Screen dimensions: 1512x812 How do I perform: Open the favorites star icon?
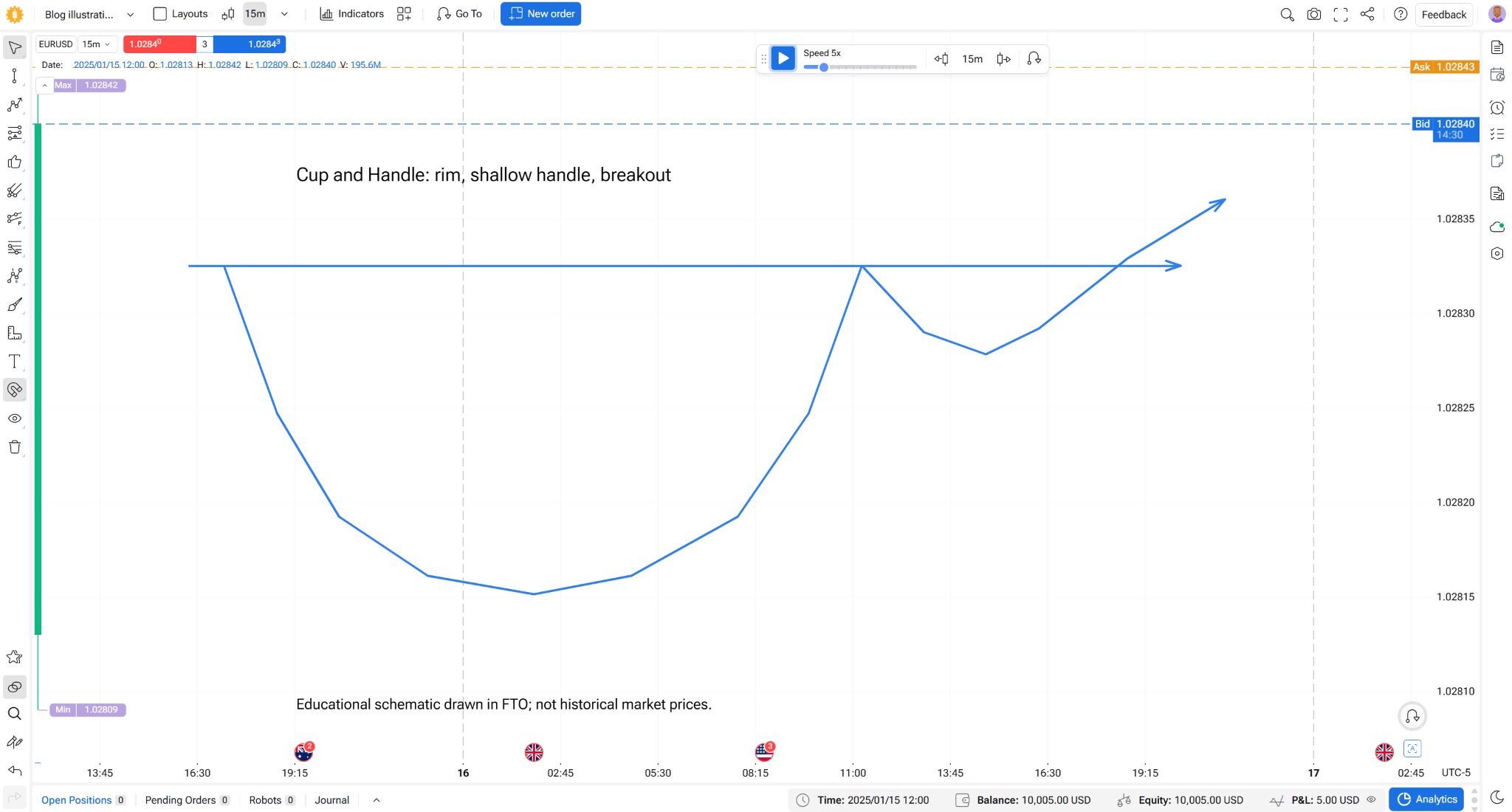point(15,657)
